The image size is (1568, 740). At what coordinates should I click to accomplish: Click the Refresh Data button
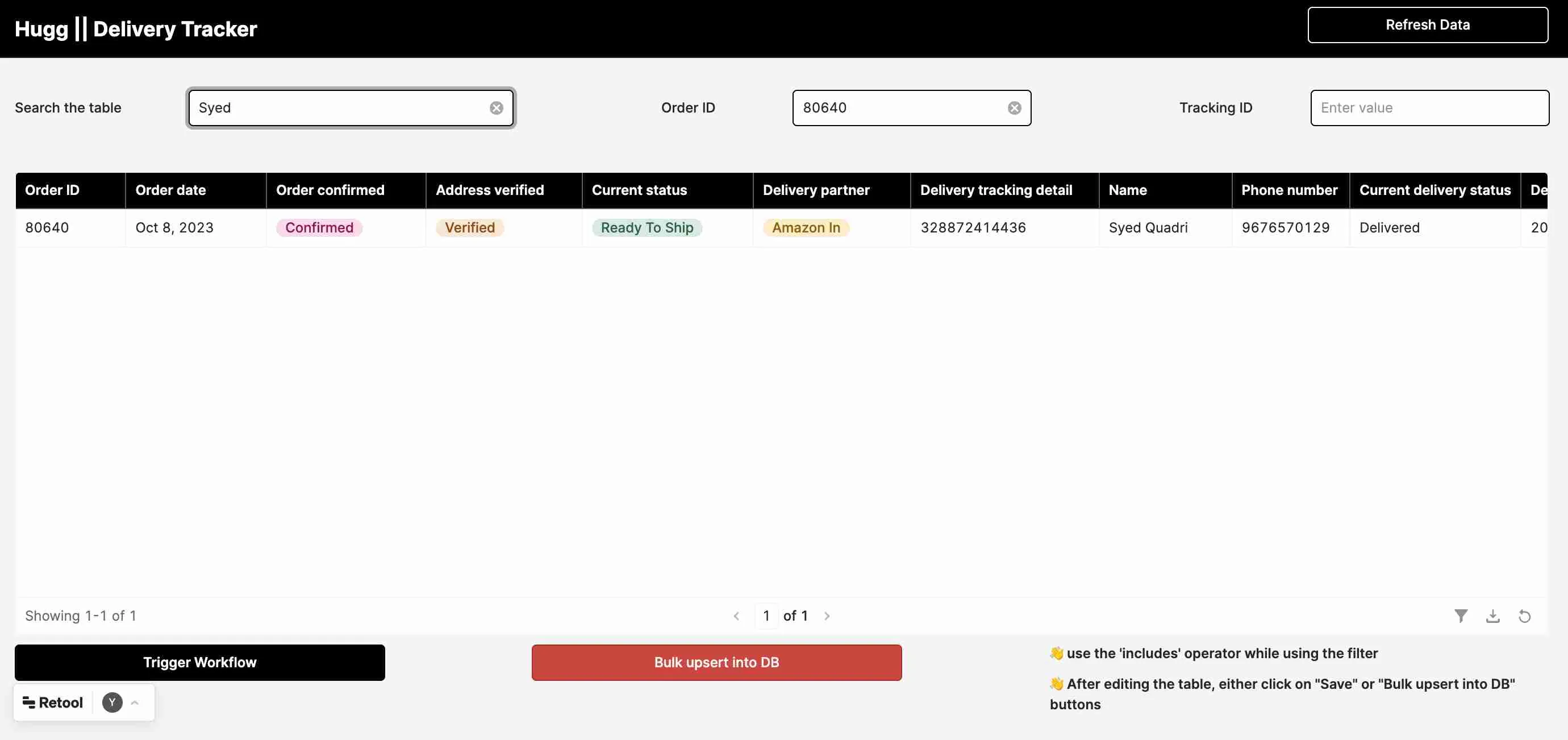tap(1427, 25)
